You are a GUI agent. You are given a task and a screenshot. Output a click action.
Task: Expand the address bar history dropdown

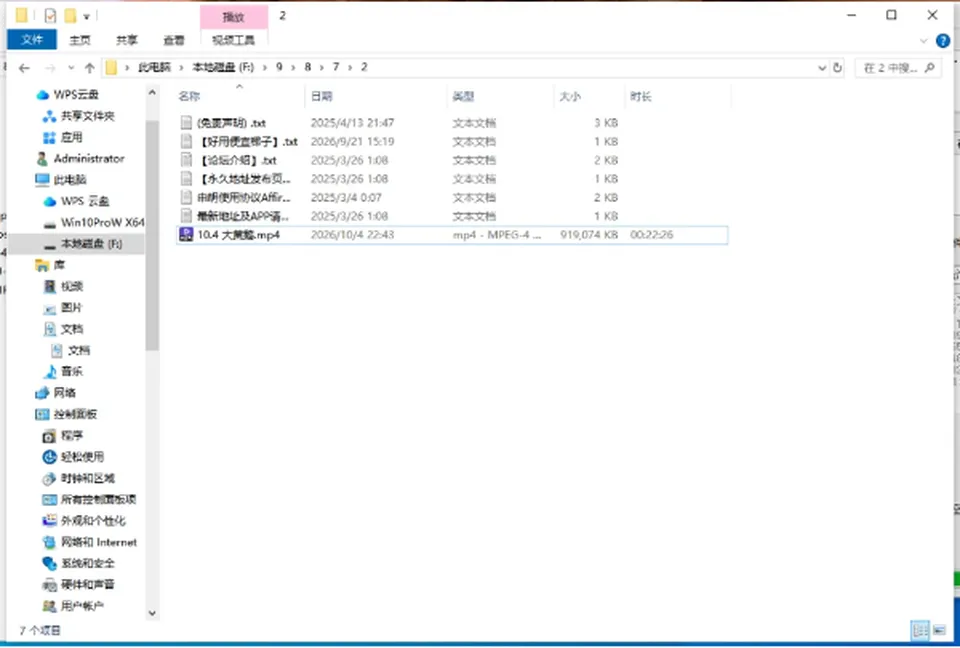(x=822, y=68)
